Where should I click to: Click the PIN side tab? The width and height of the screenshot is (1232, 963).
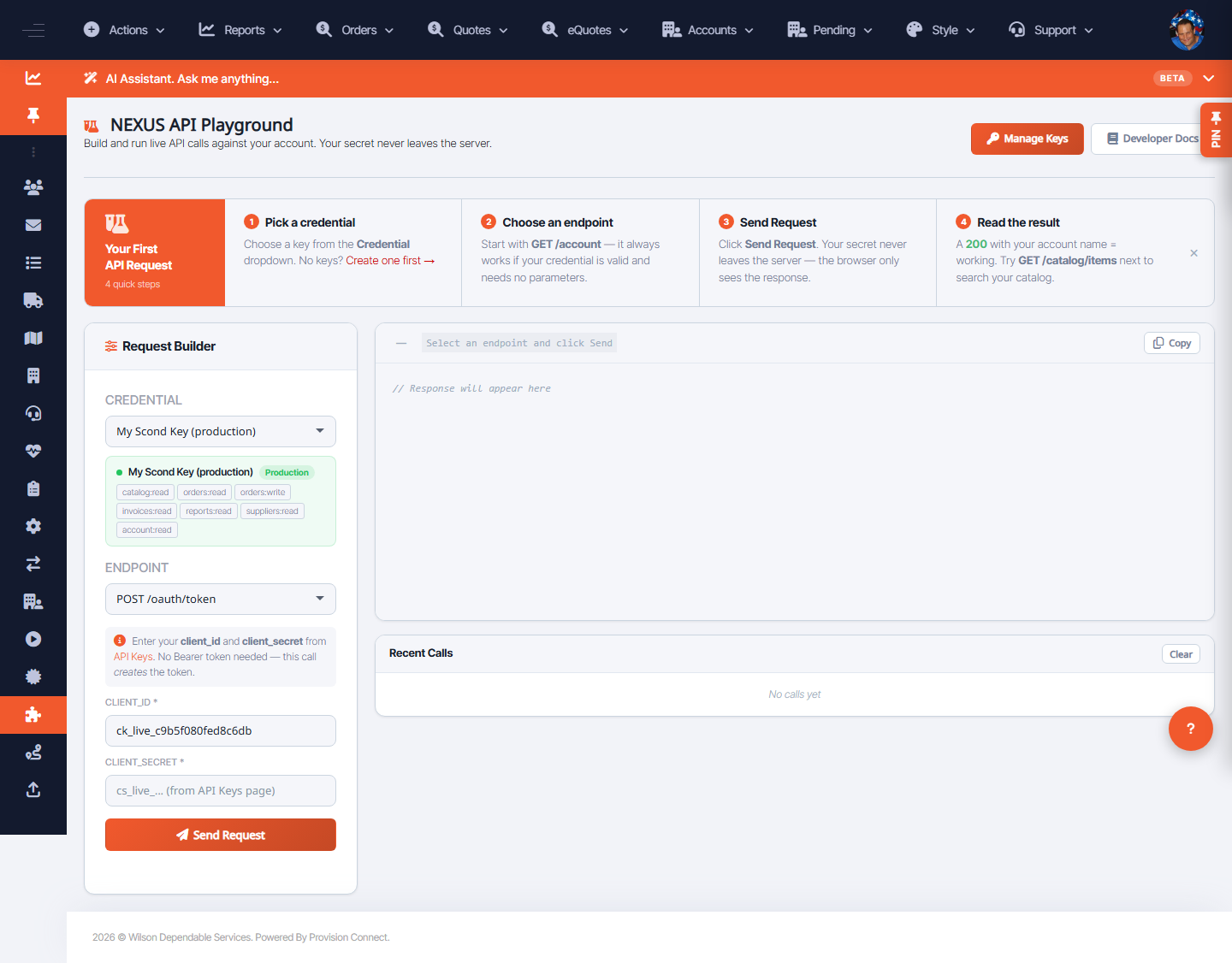tap(1216, 130)
